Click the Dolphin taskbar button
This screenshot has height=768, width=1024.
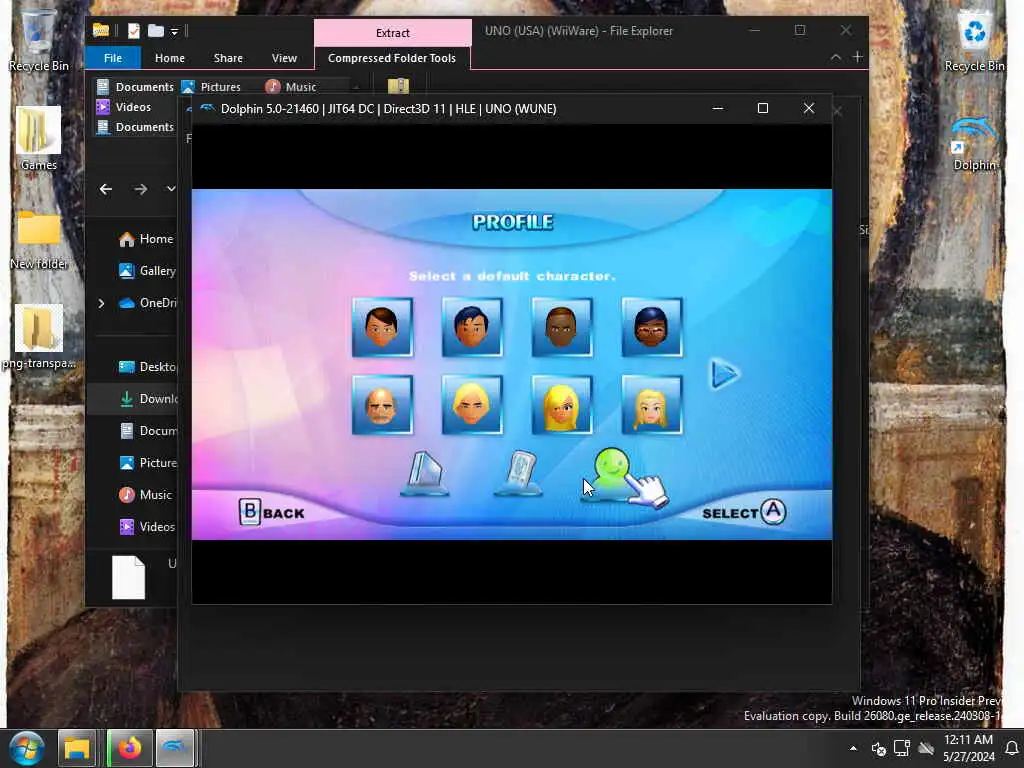click(175, 748)
